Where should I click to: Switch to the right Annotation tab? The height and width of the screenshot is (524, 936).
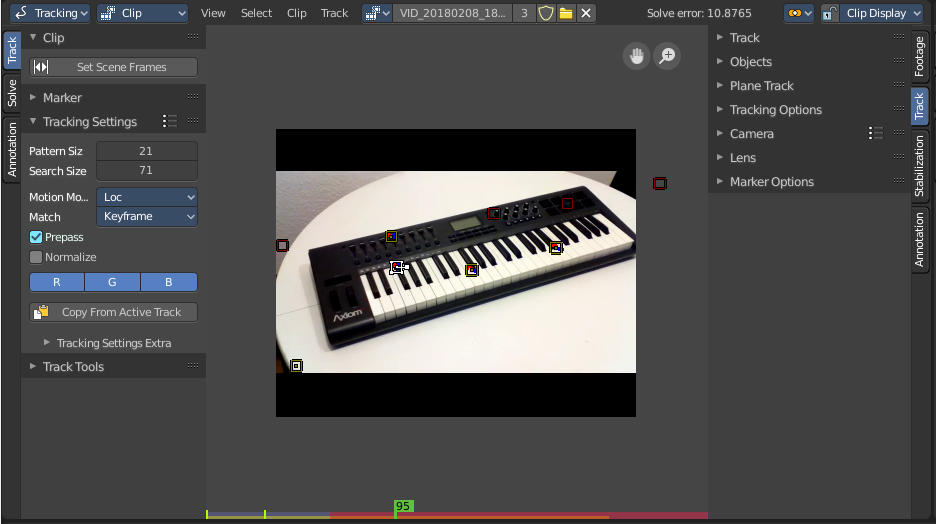click(919, 239)
